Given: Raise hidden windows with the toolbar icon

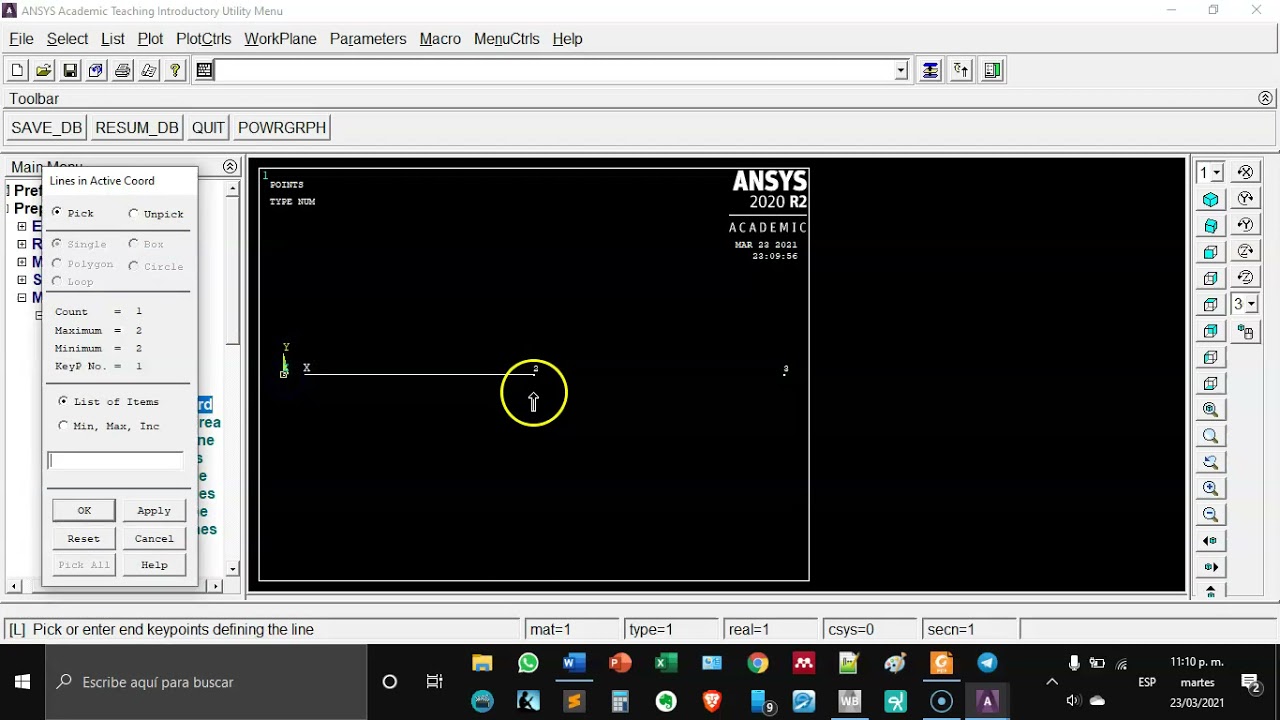Looking at the screenshot, I should point(931,70).
